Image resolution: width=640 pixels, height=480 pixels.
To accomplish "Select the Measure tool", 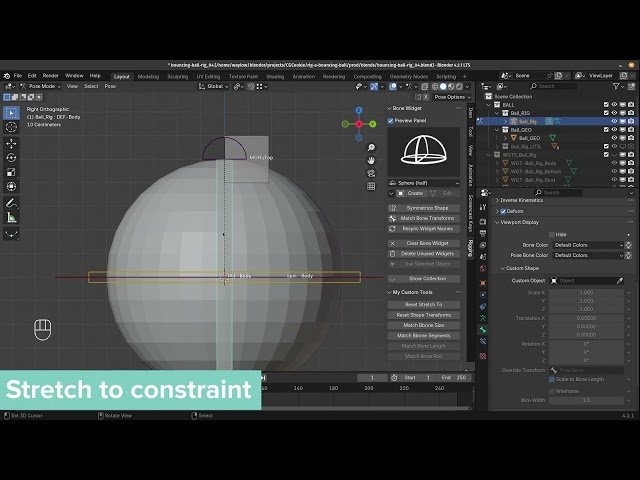I will coord(11,217).
